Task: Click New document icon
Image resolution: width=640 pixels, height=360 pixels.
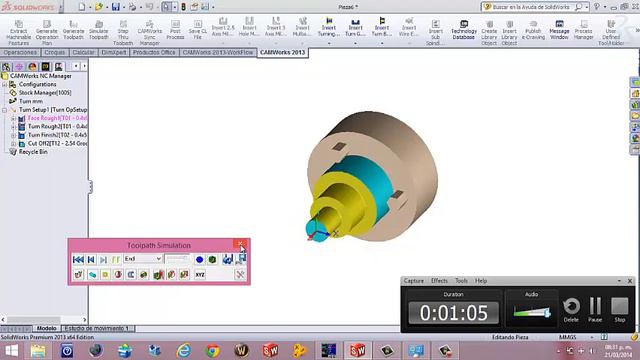Action: click(x=82, y=7)
